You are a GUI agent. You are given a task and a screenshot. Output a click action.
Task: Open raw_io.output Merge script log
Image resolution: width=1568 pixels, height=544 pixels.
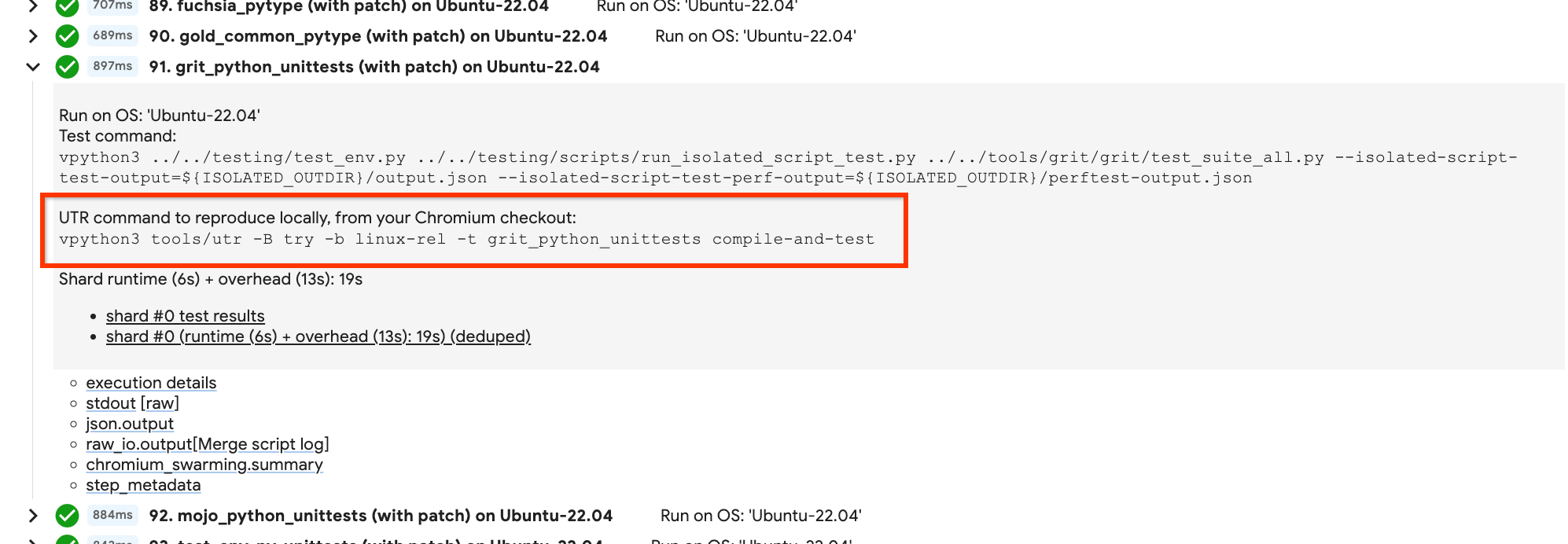tap(208, 444)
